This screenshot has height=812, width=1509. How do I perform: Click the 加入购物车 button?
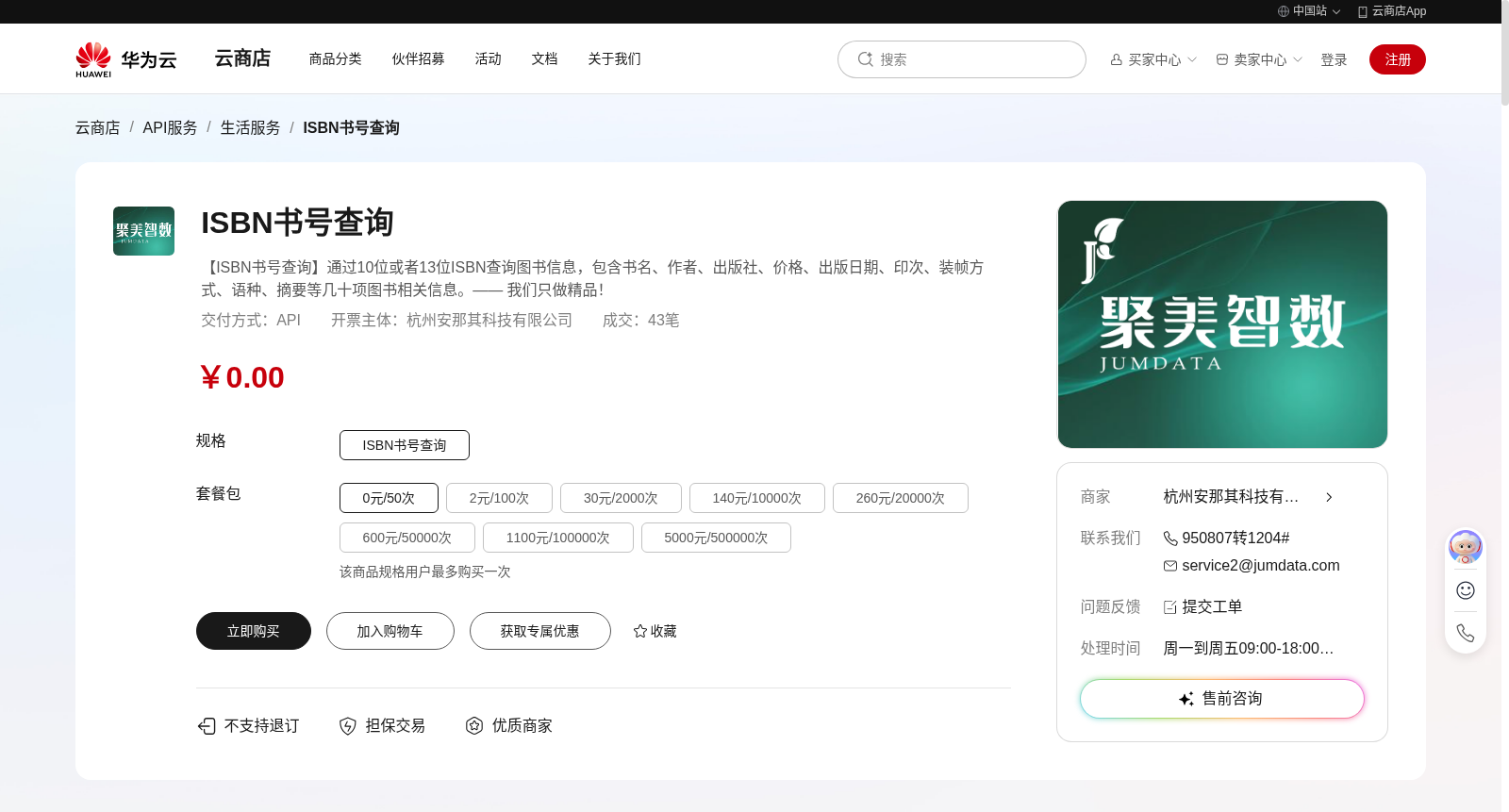pos(390,631)
